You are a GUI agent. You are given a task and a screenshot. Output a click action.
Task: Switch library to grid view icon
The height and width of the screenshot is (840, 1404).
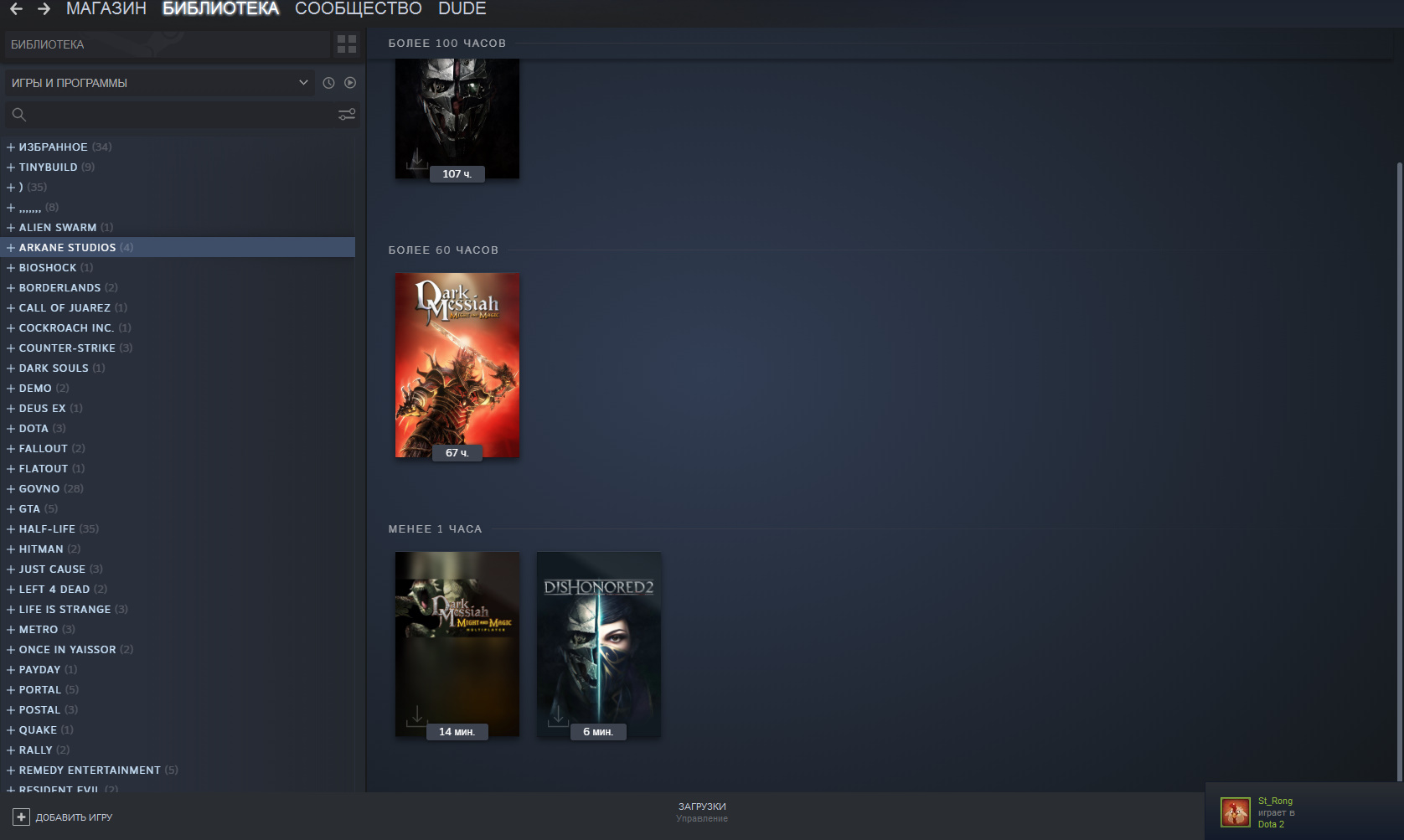(347, 44)
